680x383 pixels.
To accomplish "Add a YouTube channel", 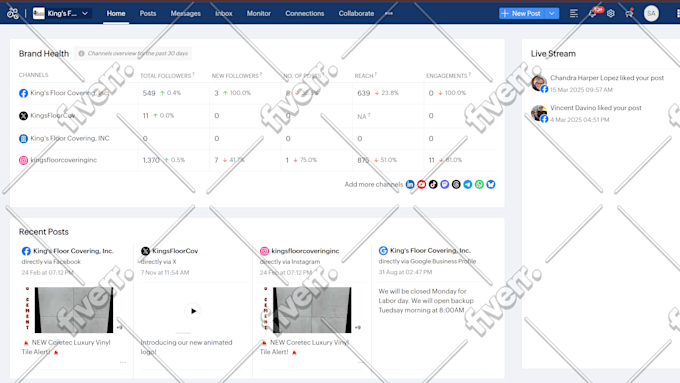I will 422,184.
